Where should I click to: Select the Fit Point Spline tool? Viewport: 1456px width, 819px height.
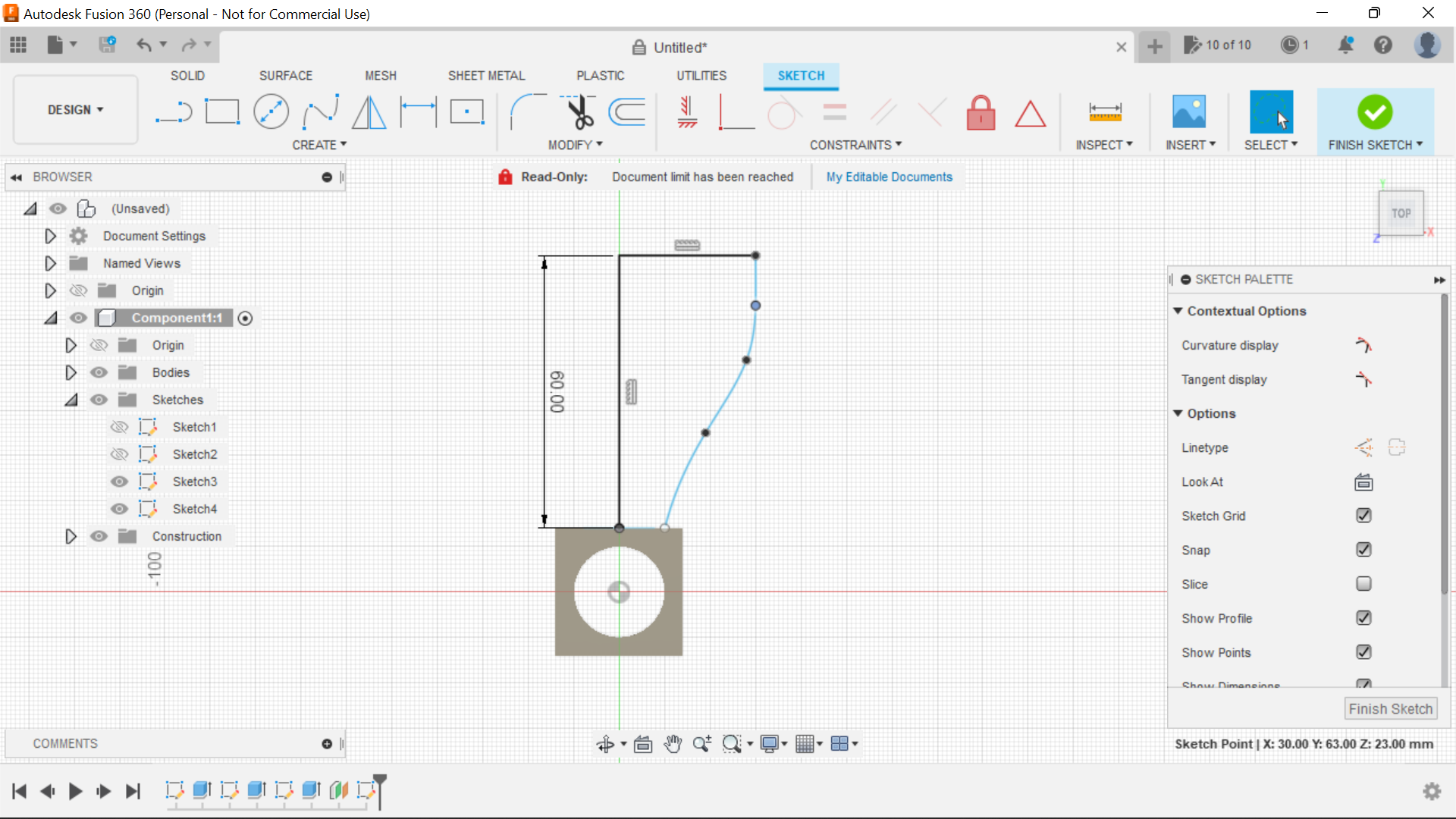point(319,111)
